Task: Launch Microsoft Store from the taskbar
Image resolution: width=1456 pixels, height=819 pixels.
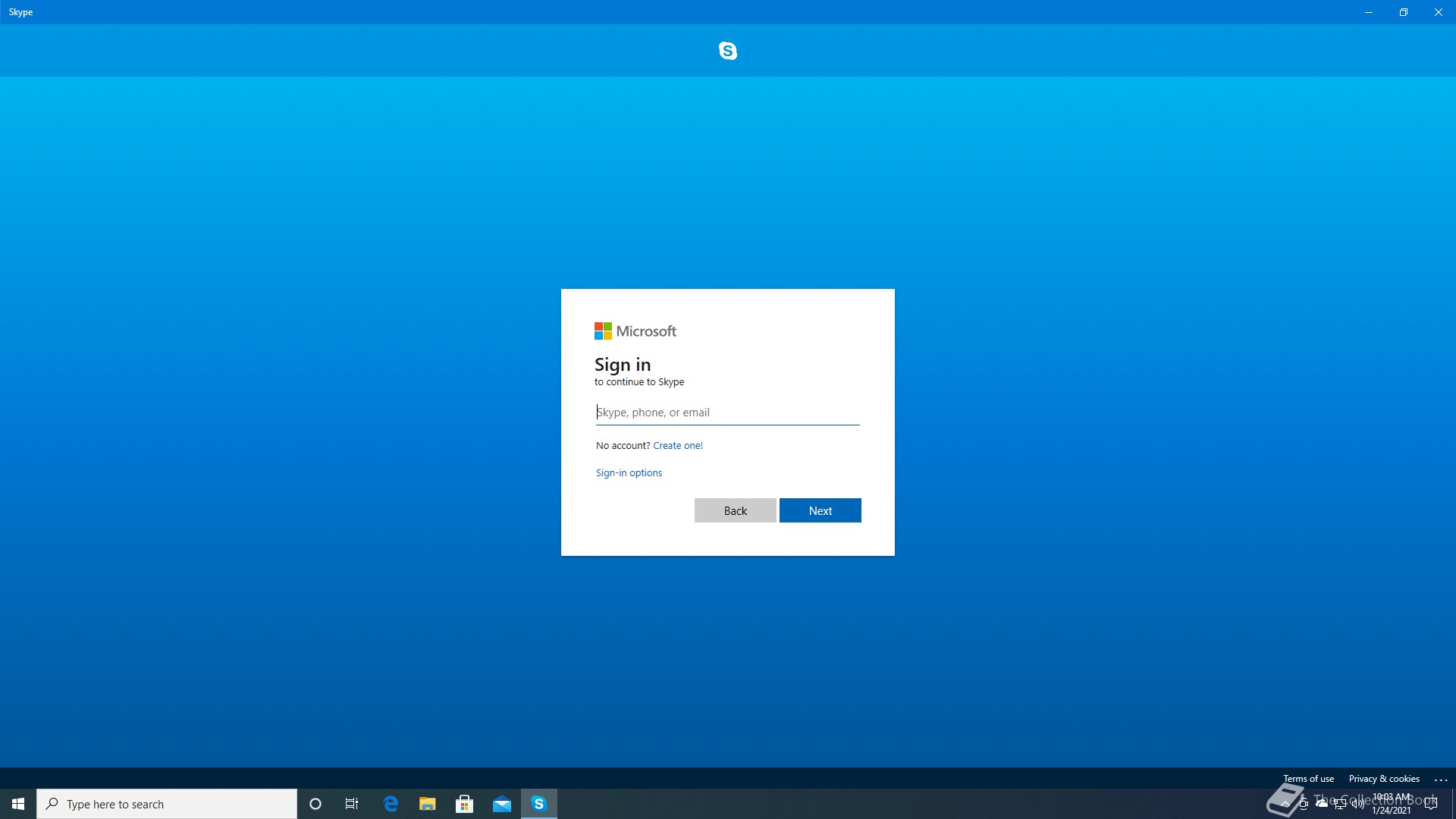Action: (x=464, y=804)
